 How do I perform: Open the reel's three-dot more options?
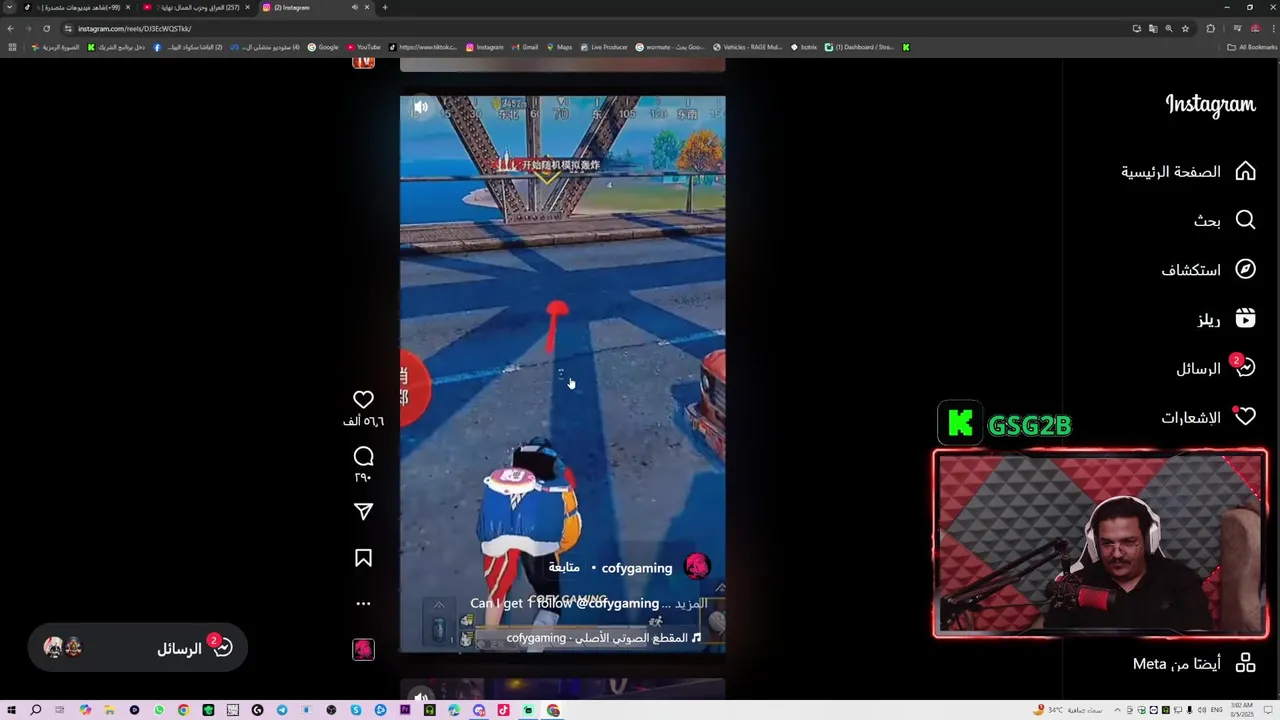[363, 603]
